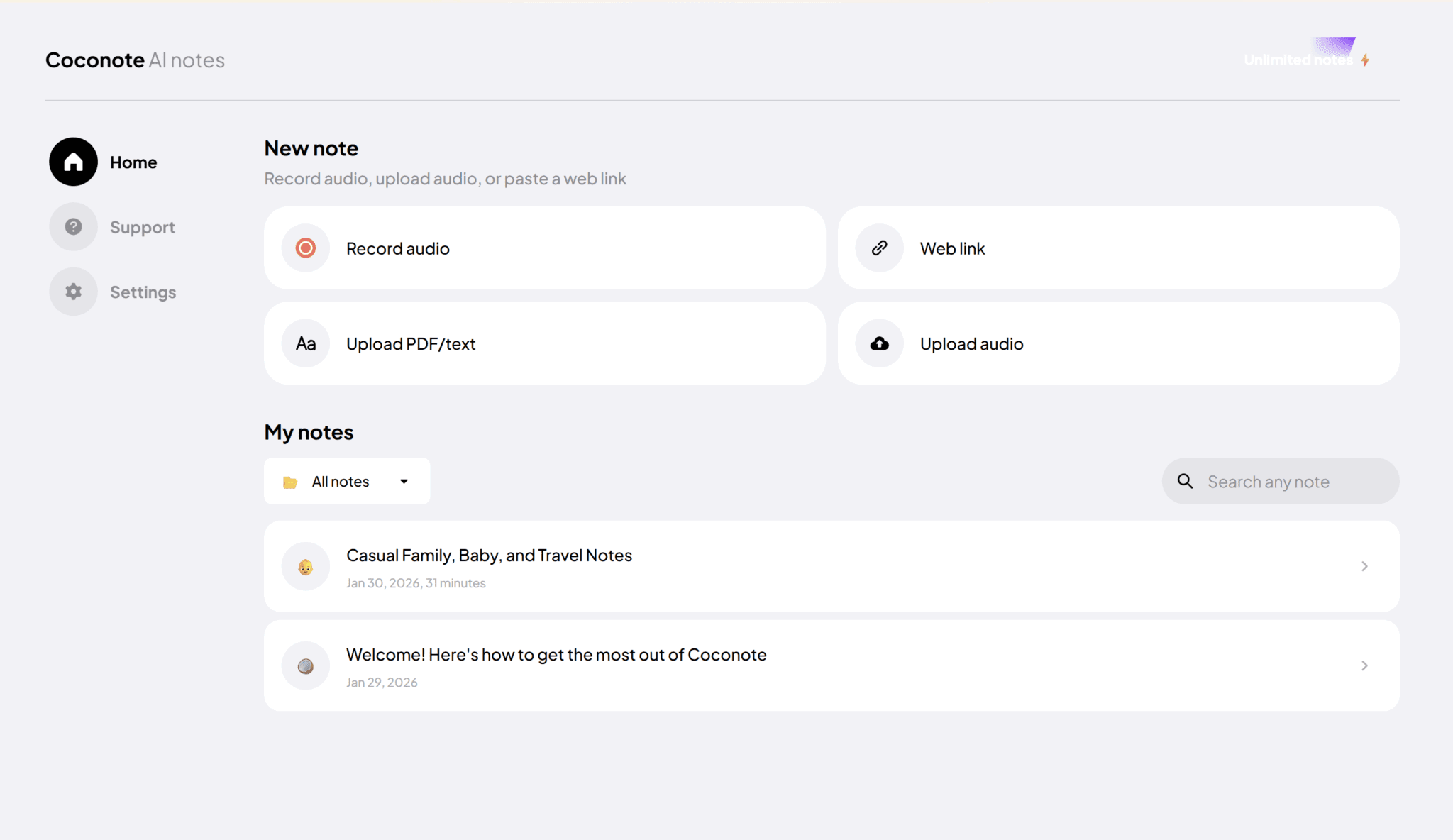Click the Aa Upload PDF/text icon

pyautogui.click(x=306, y=344)
